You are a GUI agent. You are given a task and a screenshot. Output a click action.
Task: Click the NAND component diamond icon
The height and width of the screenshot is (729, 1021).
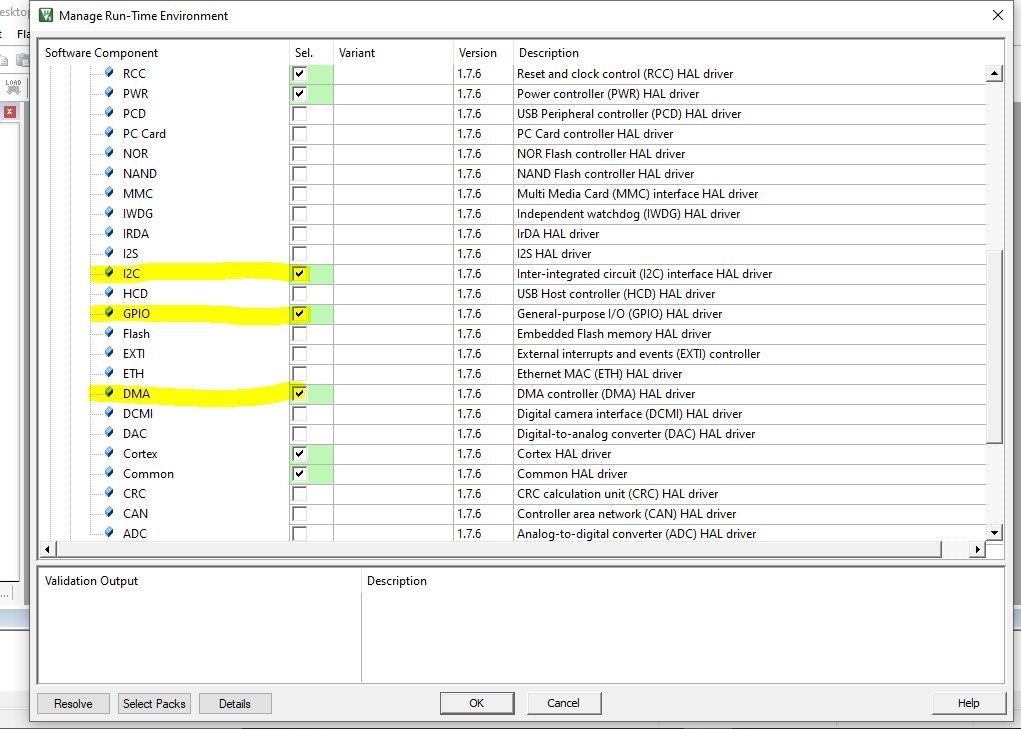(109, 173)
